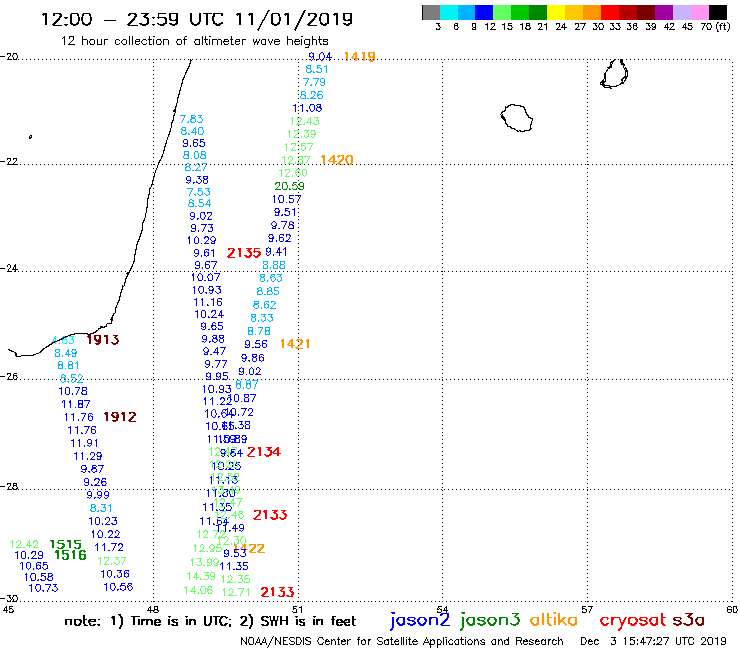
Task: Select the 11.87 wave height value
Action: pyautogui.click(x=76, y=404)
